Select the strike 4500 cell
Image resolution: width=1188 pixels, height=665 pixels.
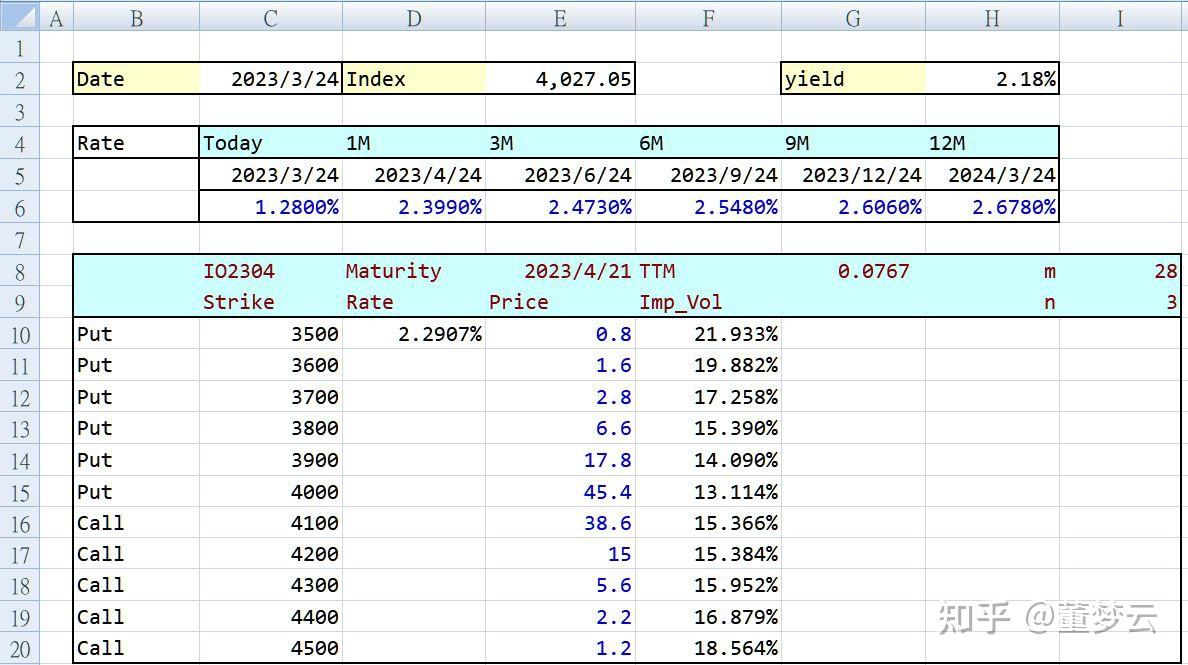coord(270,648)
